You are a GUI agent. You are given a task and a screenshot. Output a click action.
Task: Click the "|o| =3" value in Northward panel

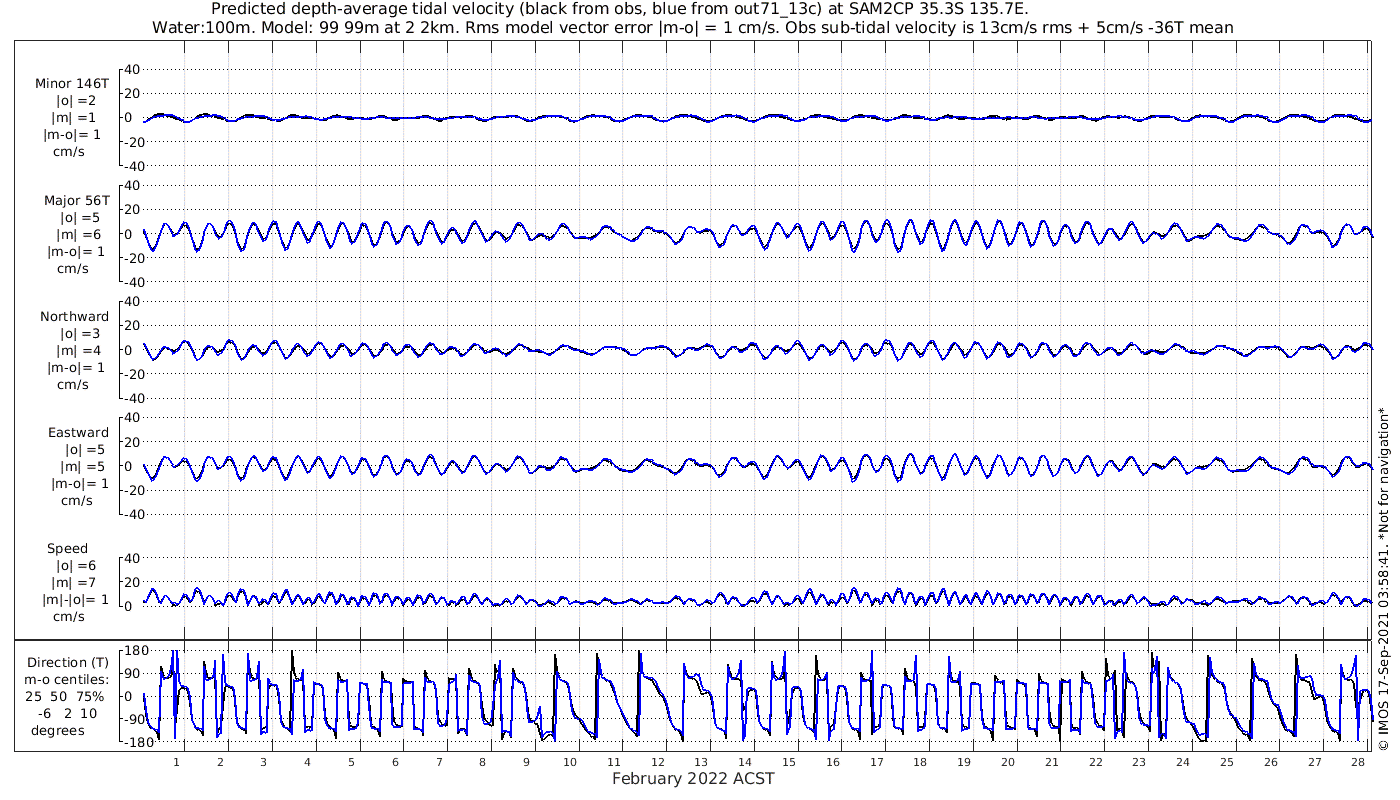click(80, 334)
